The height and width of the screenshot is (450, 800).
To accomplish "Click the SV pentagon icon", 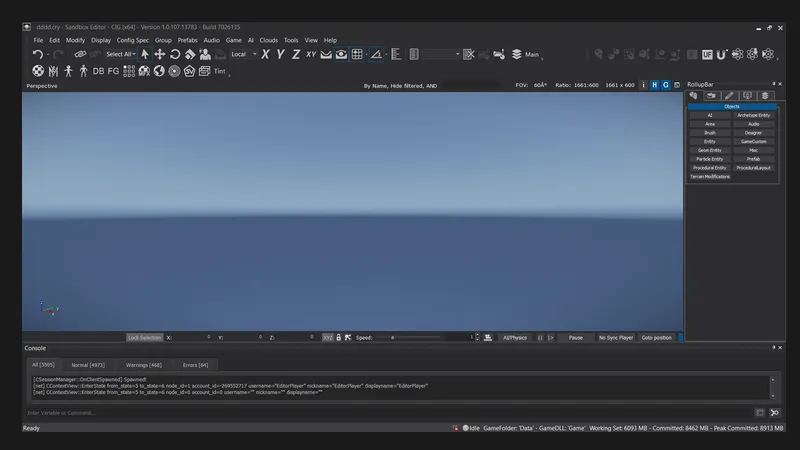I will click(x=189, y=71).
